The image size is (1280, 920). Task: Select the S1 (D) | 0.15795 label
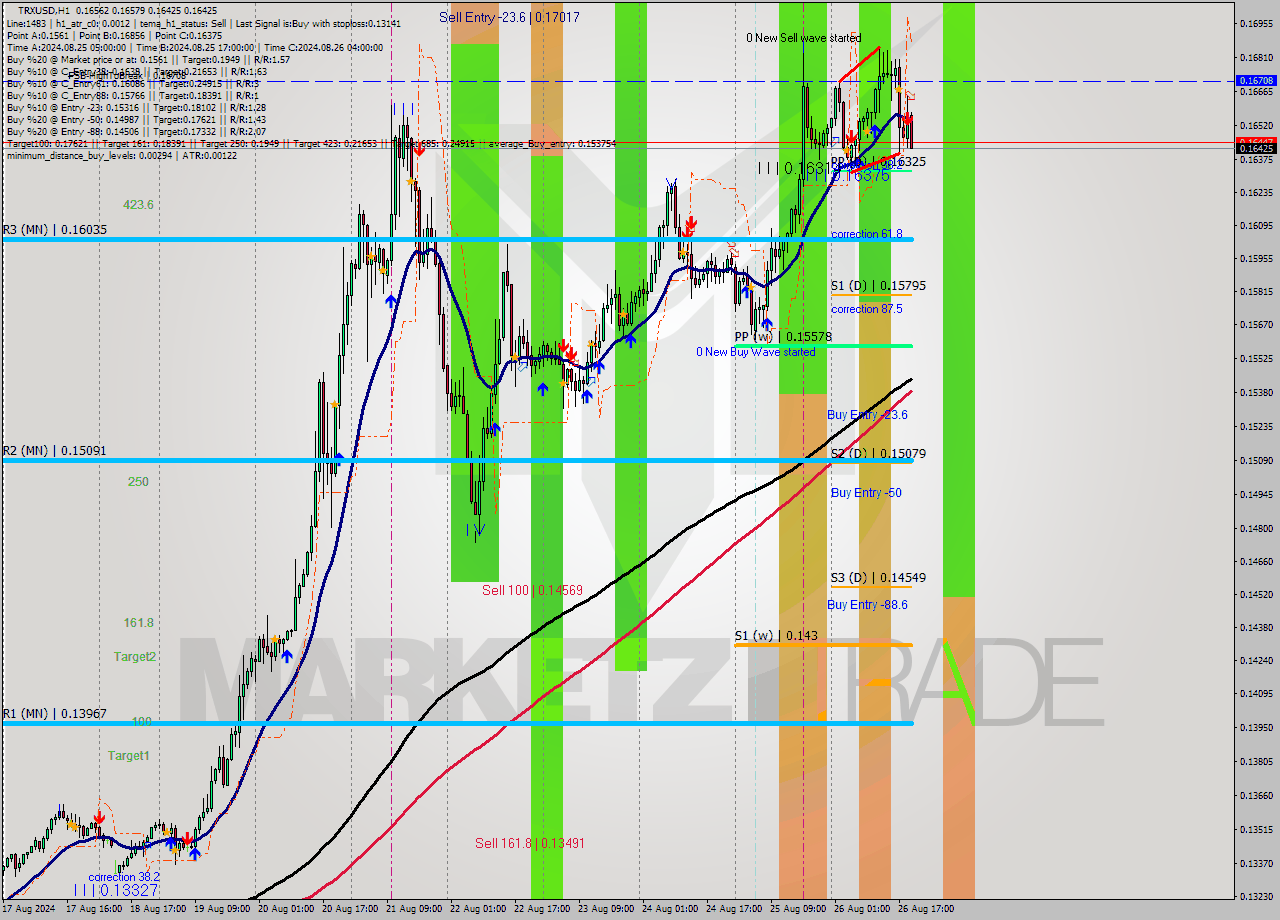878,285
